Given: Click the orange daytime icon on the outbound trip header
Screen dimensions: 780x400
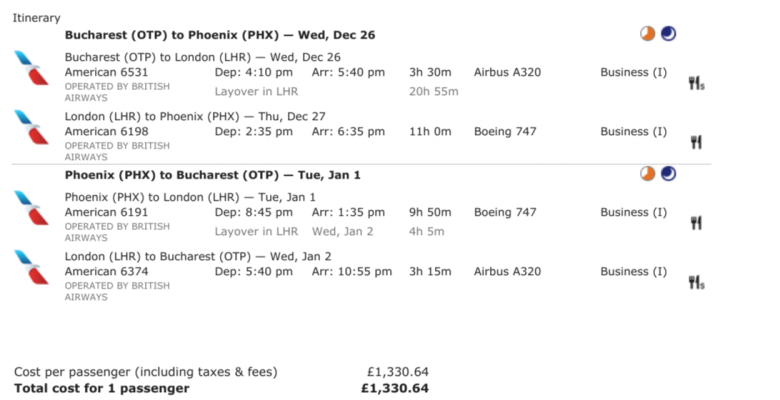Looking at the screenshot, I should [x=647, y=34].
